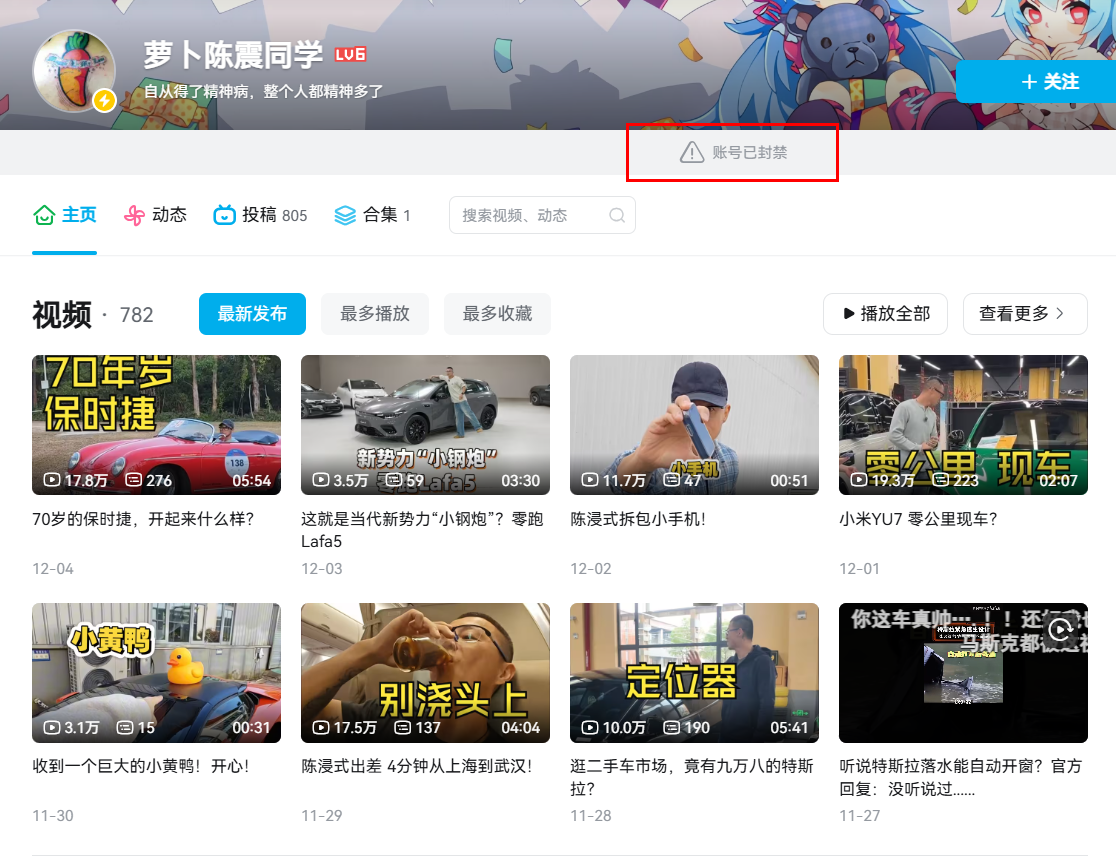Open the 投稿 tab
This screenshot has height=867, width=1116.
260,215
